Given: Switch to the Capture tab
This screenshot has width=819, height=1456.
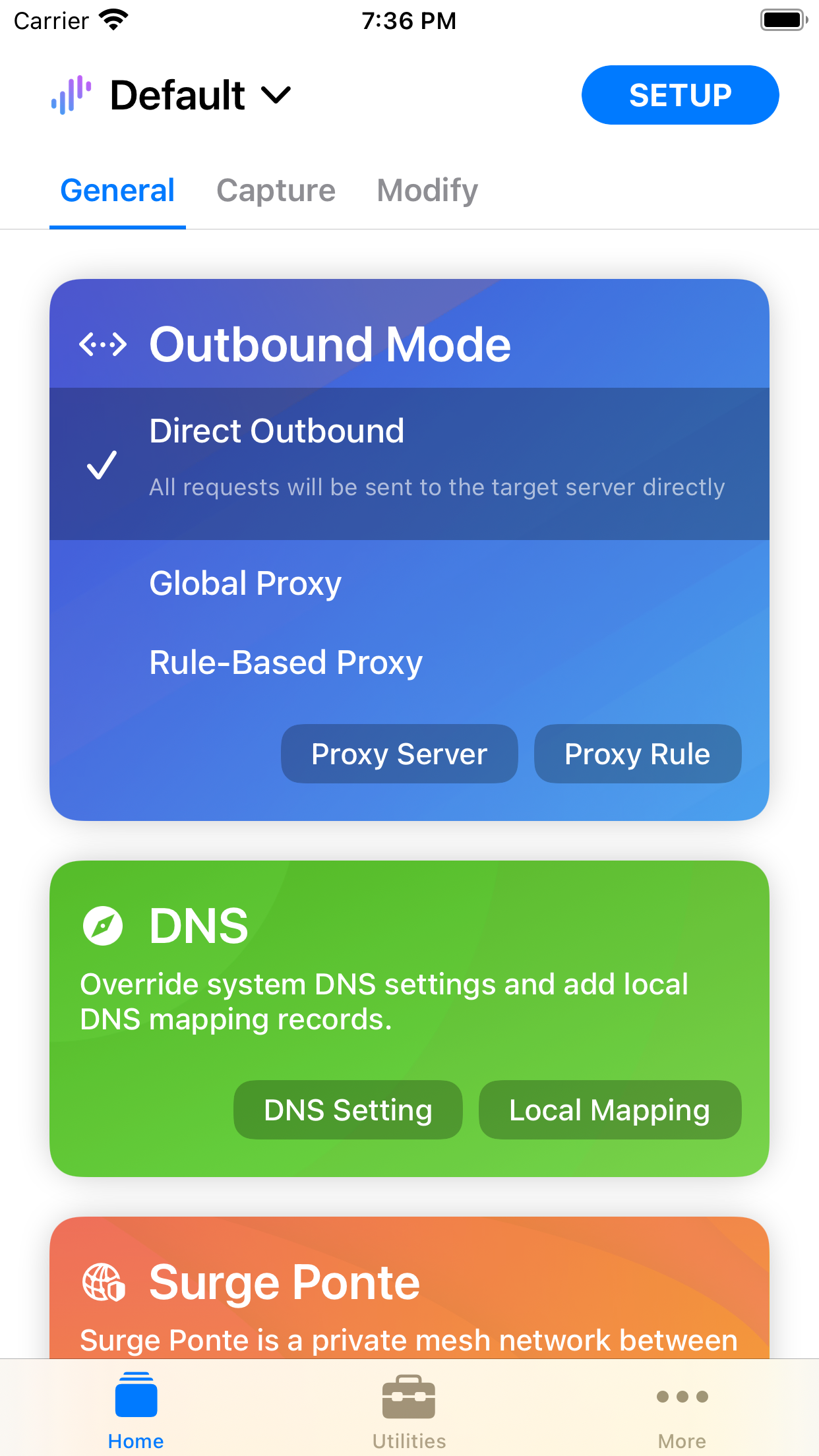Looking at the screenshot, I should point(276,191).
